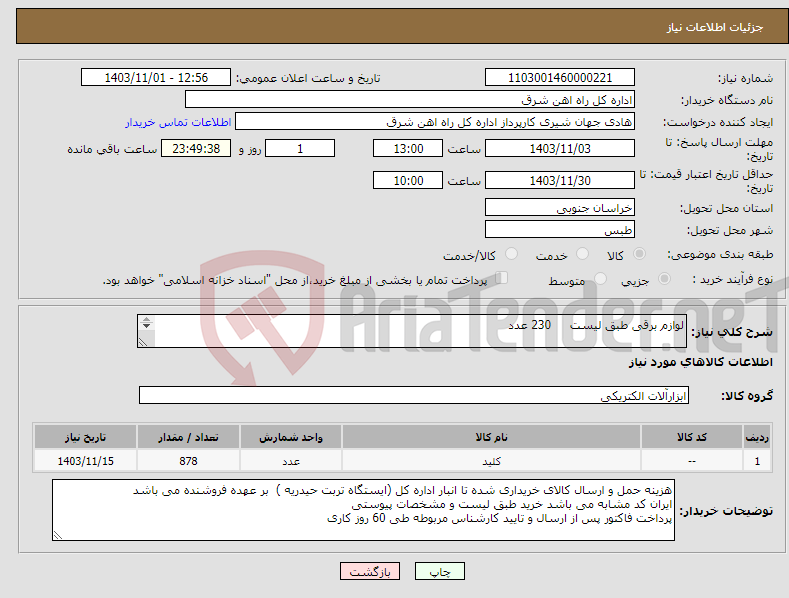This screenshot has height=598, width=789.
Task: Click the بازگشت back button
Action: click(370, 571)
